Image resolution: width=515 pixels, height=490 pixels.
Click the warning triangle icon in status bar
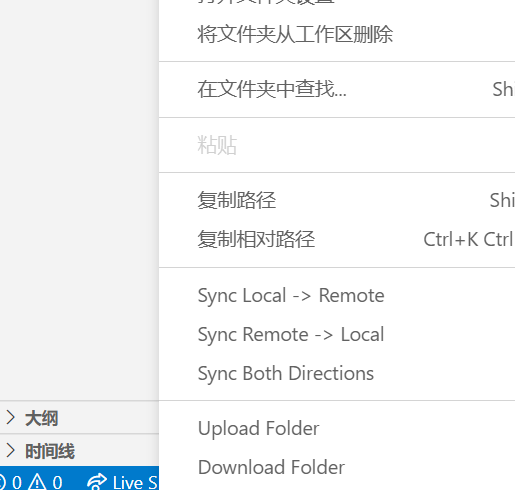pos(37,482)
